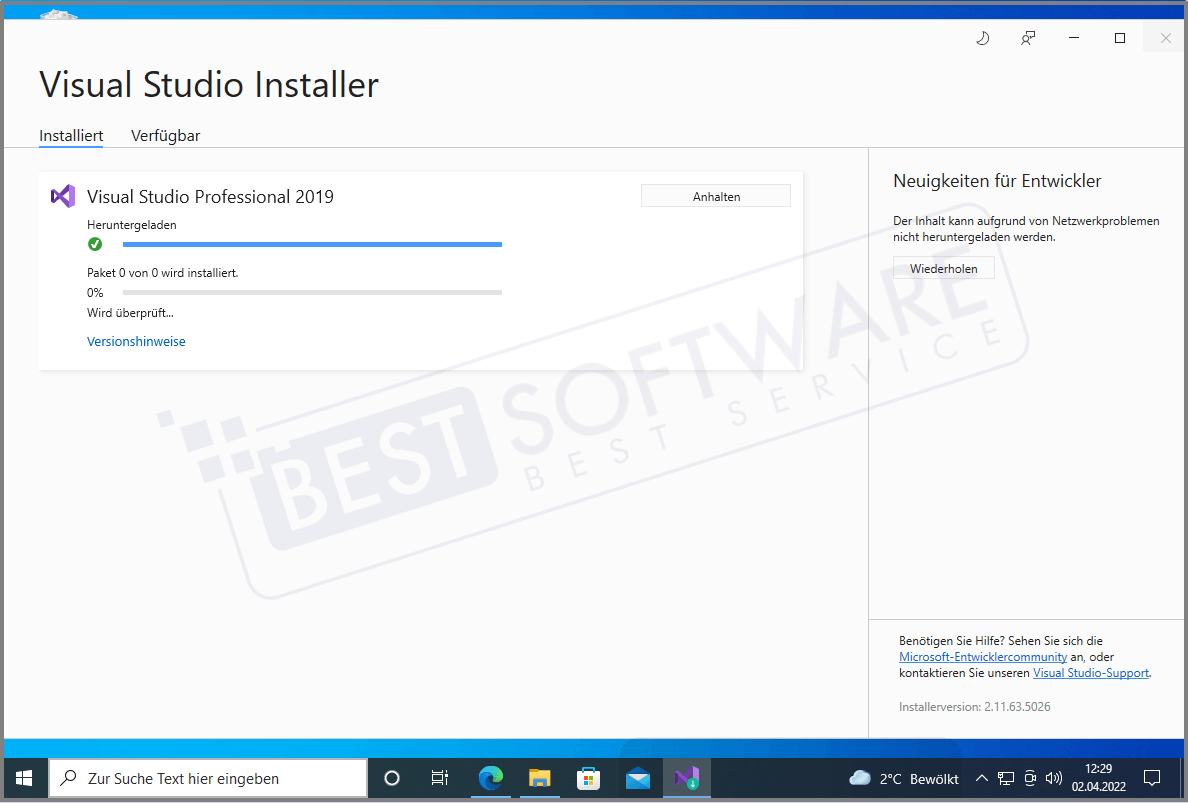Open Microsoft Store from the taskbar
The width and height of the screenshot is (1188, 803).
click(x=588, y=777)
